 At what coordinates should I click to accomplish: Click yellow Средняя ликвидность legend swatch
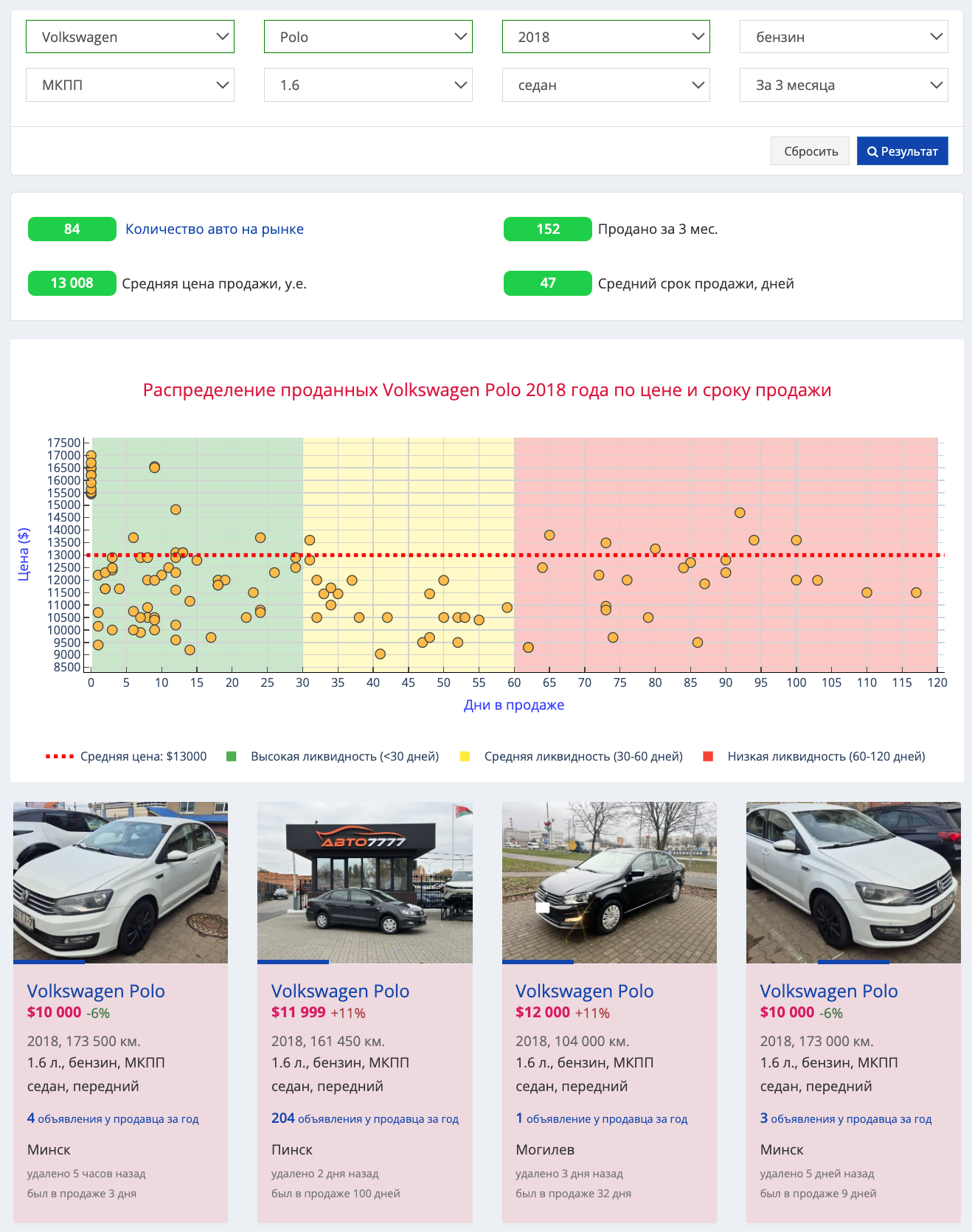(x=465, y=756)
